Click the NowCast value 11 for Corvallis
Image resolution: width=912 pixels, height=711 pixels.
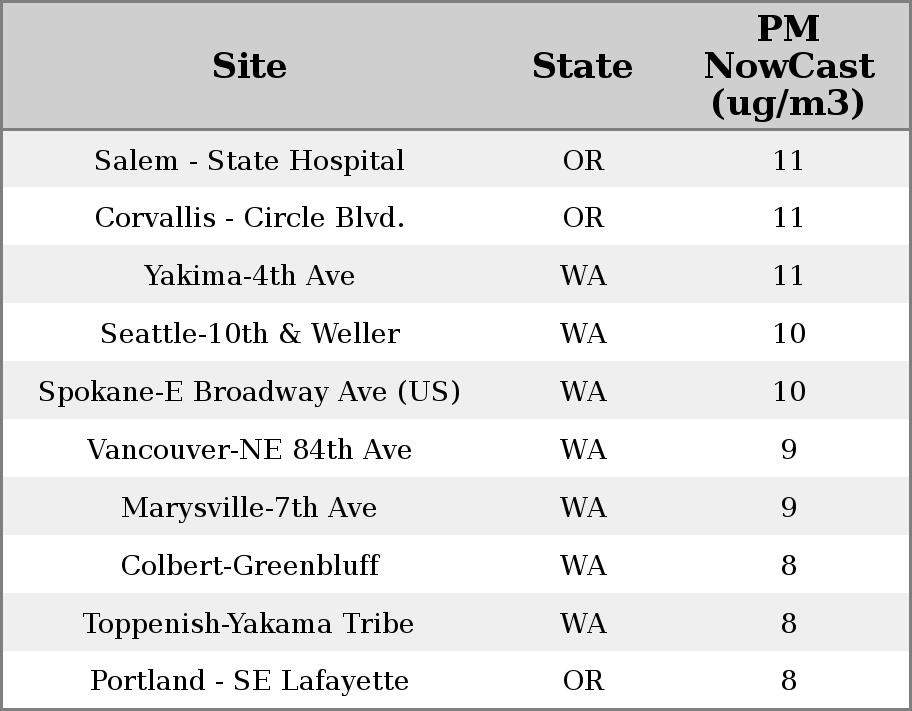click(788, 218)
